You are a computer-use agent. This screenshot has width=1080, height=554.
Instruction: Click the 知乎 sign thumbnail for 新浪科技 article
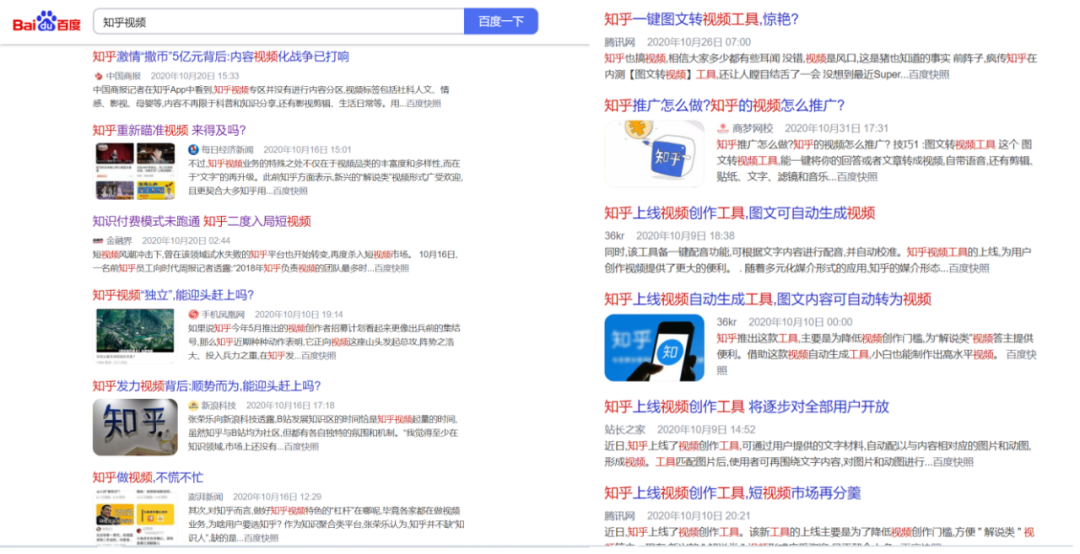pyautogui.click(x=135, y=427)
